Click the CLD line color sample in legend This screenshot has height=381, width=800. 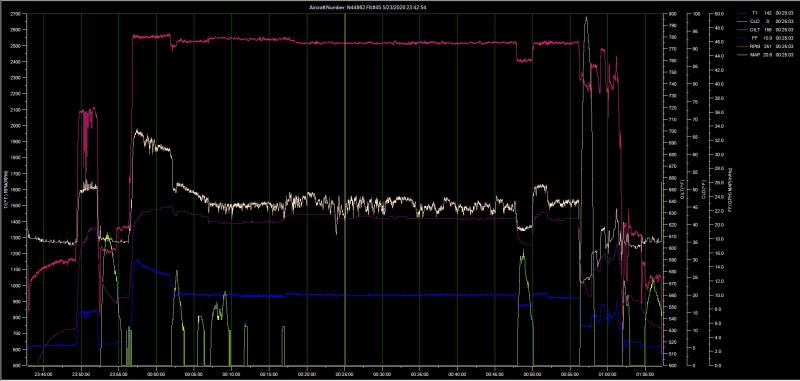click(x=743, y=22)
